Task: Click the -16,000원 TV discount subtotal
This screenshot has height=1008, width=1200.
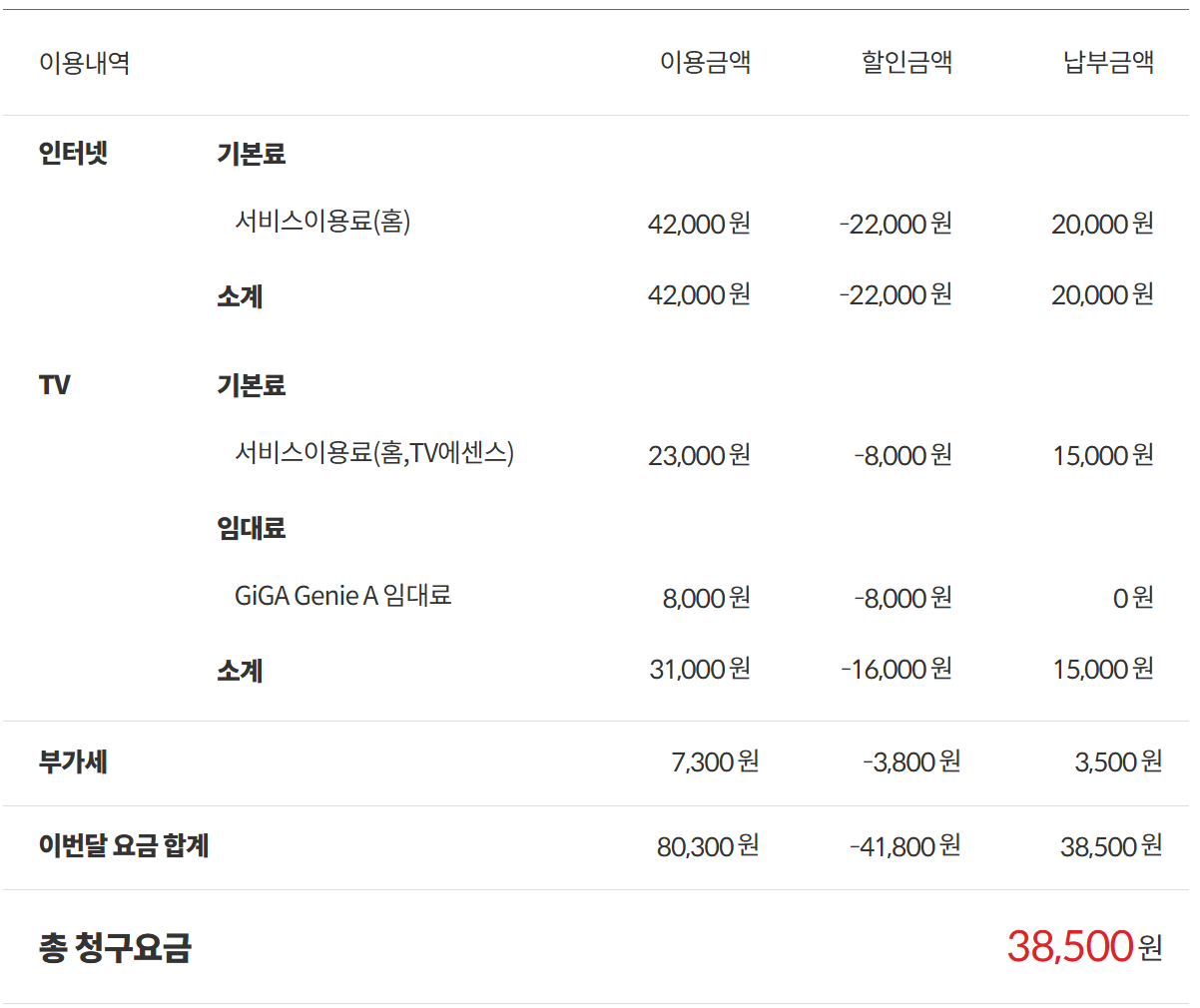Action: [897, 669]
